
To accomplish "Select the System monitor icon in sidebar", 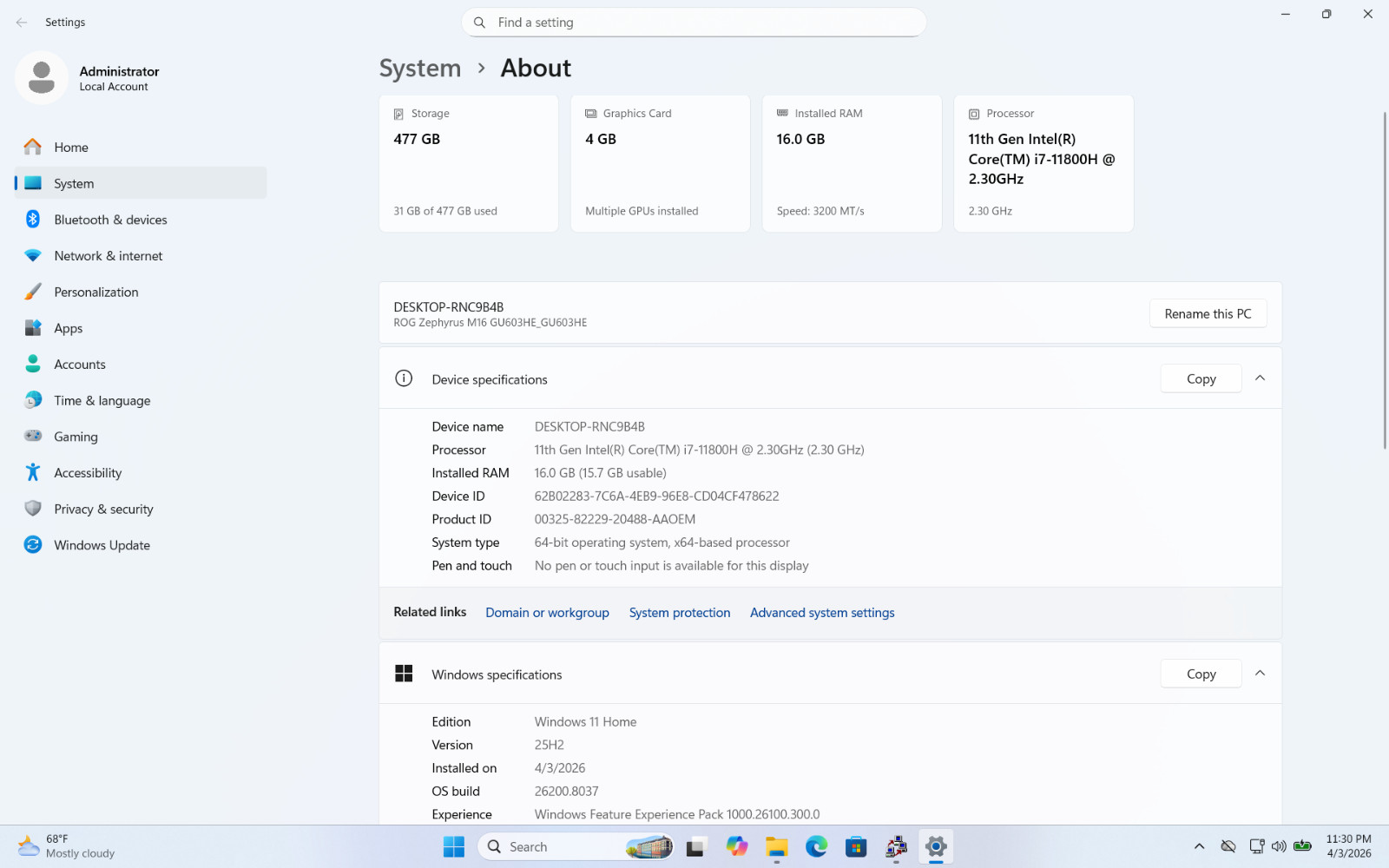I will [x=33, y=183].
